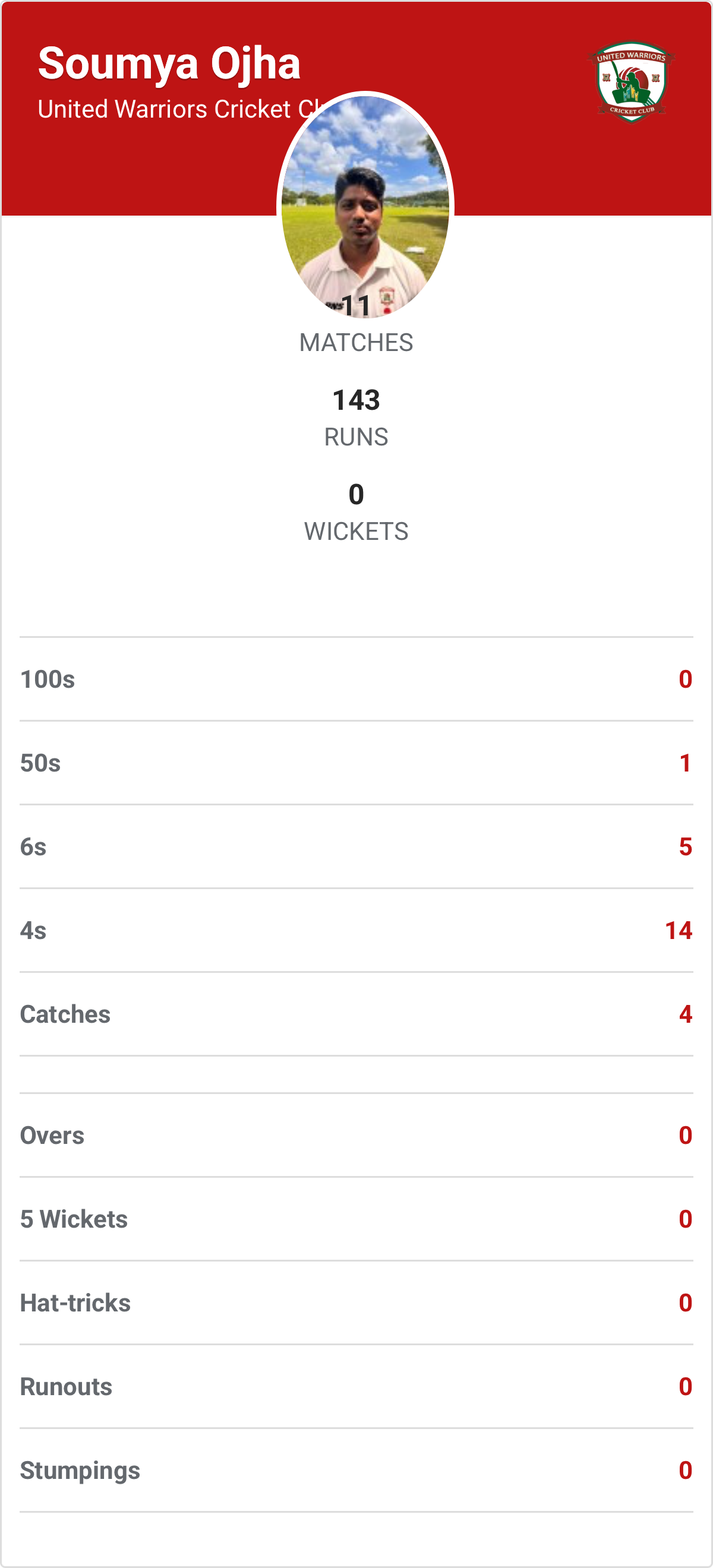Select the Hat-tricks row label
Image resolution: width=713 pixels, height=1568 pixels.
coord(75,1303)
